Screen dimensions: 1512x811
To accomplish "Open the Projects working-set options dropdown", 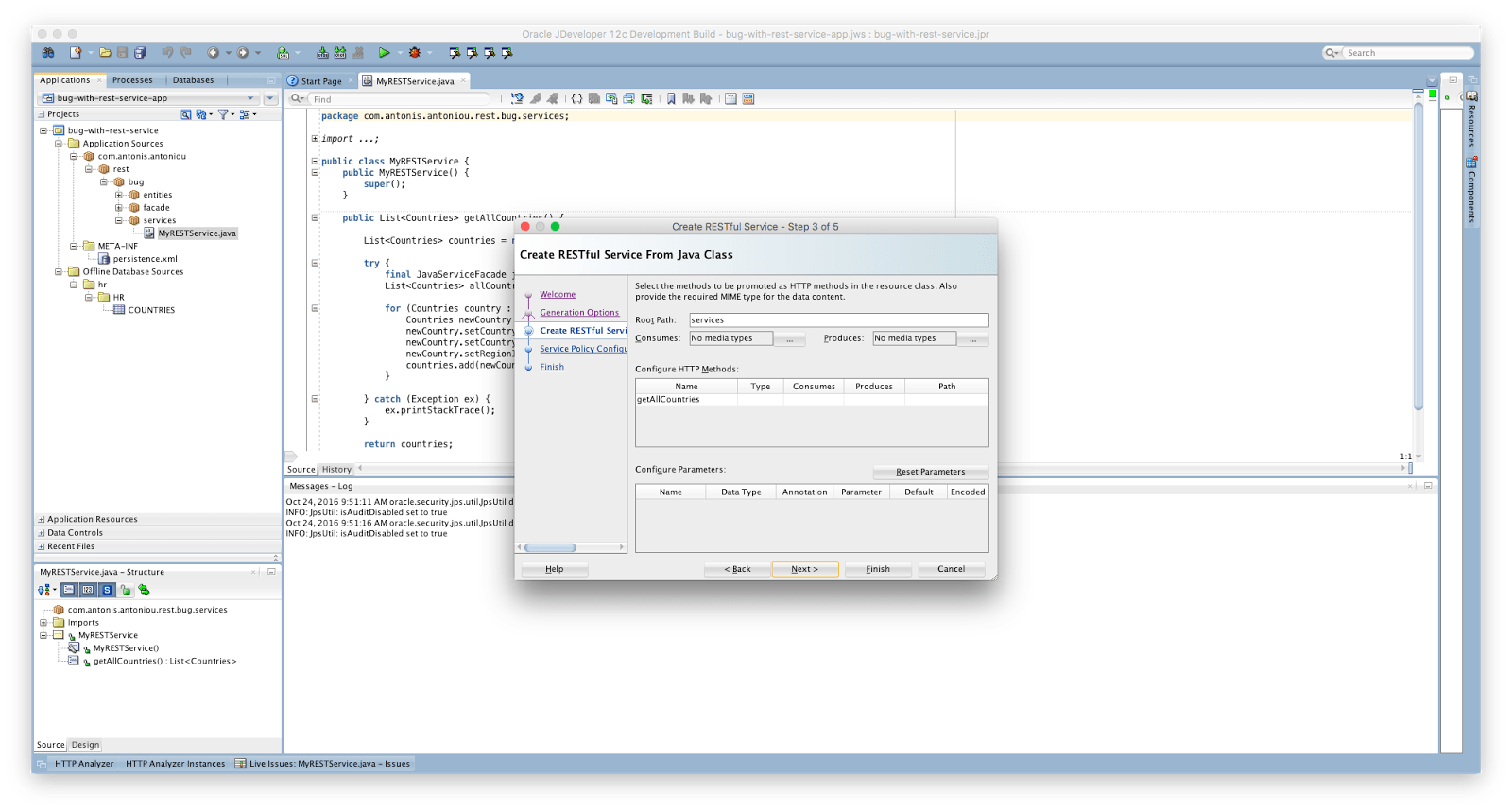I will point(248,114).
